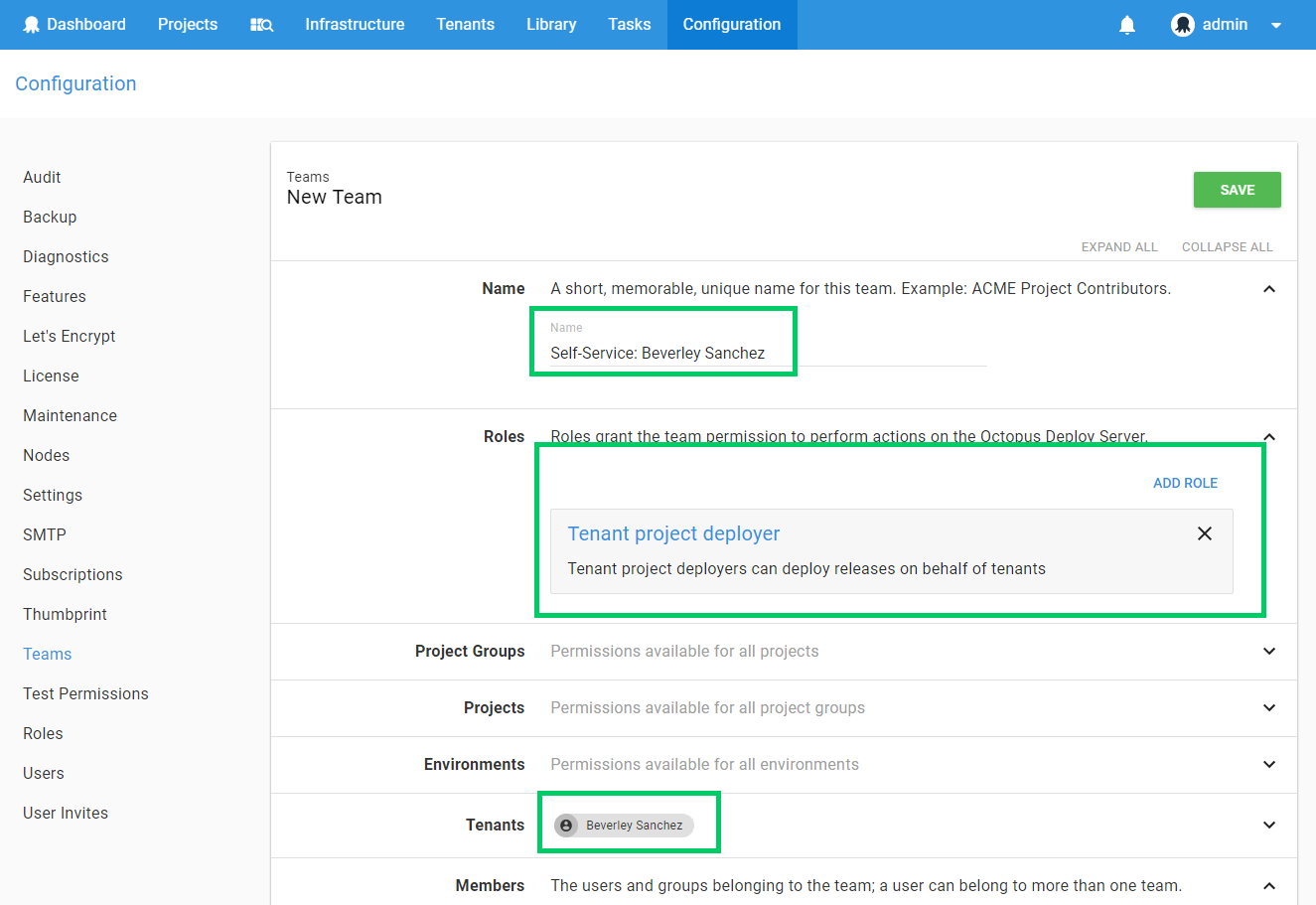Screen dimensions: 1316x905
Task: Open Nodes in the sidebar
Action: 47,456
